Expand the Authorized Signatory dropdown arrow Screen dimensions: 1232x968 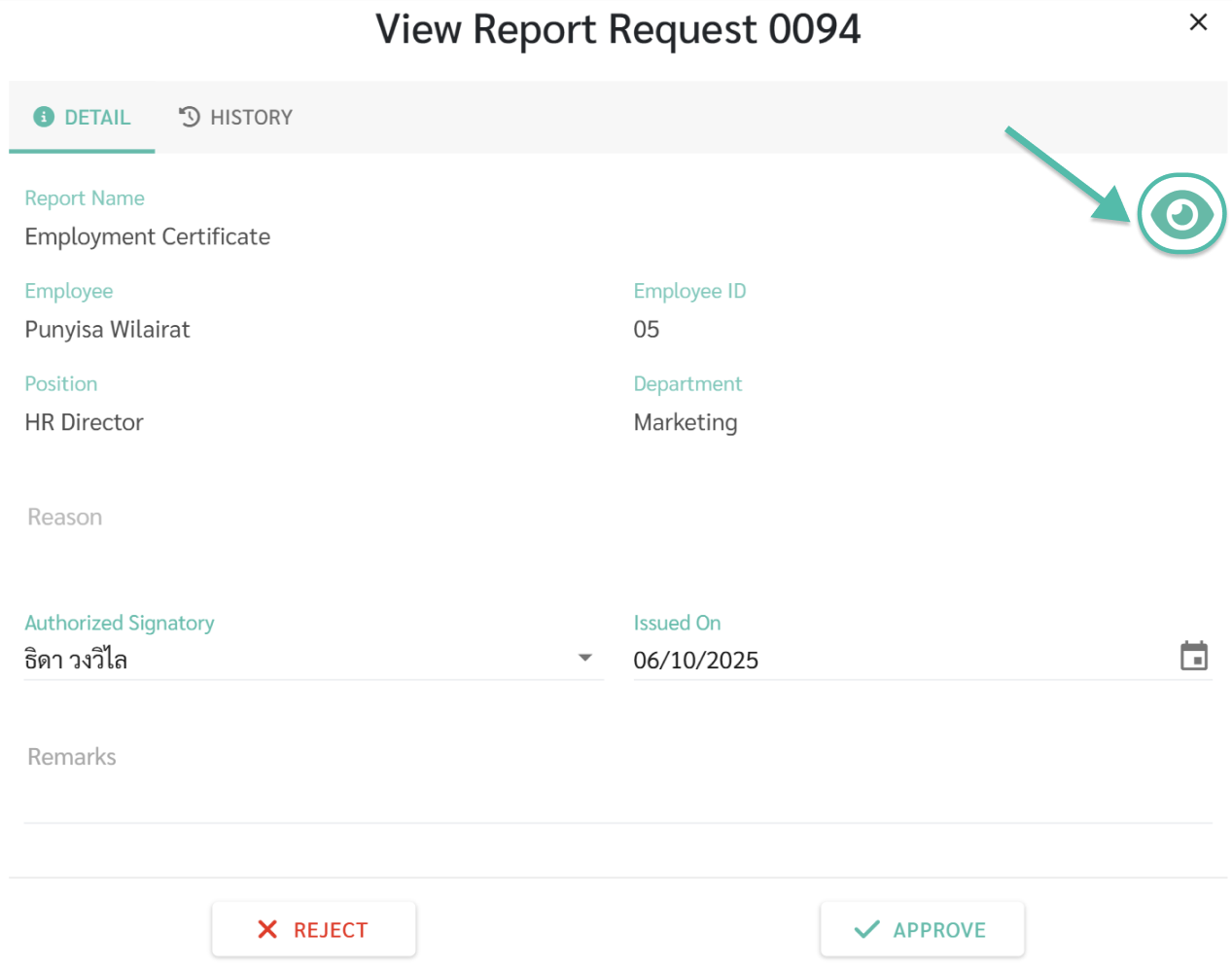point(585,658)
